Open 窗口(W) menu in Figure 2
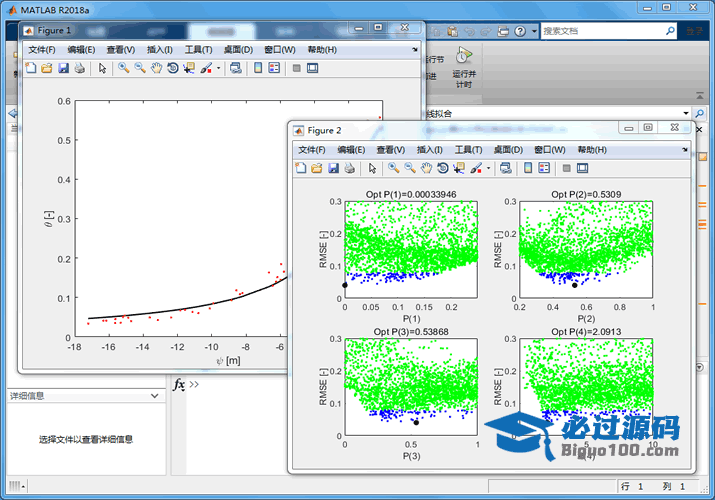Screen dimensions: 715x500 tap(549, 149)
